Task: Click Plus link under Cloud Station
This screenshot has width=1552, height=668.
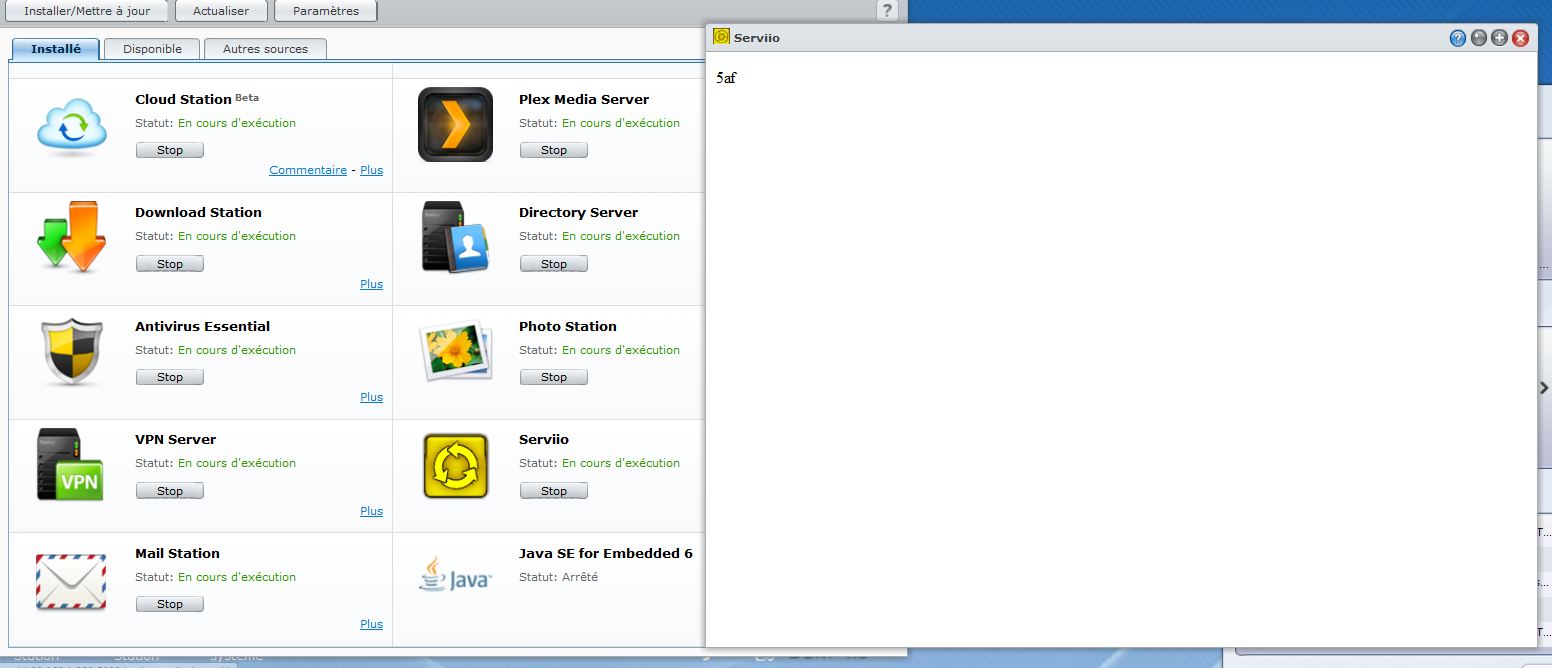Action: click(x=371, y=170)
